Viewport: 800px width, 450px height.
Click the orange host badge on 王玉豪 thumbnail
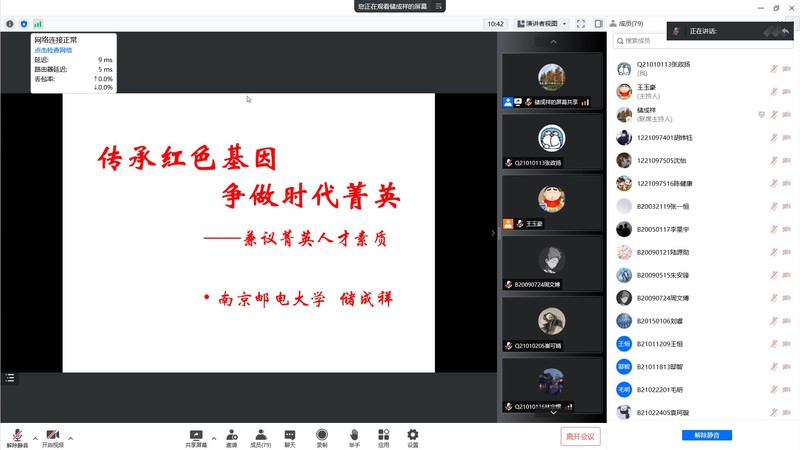(x=508, y=223)
